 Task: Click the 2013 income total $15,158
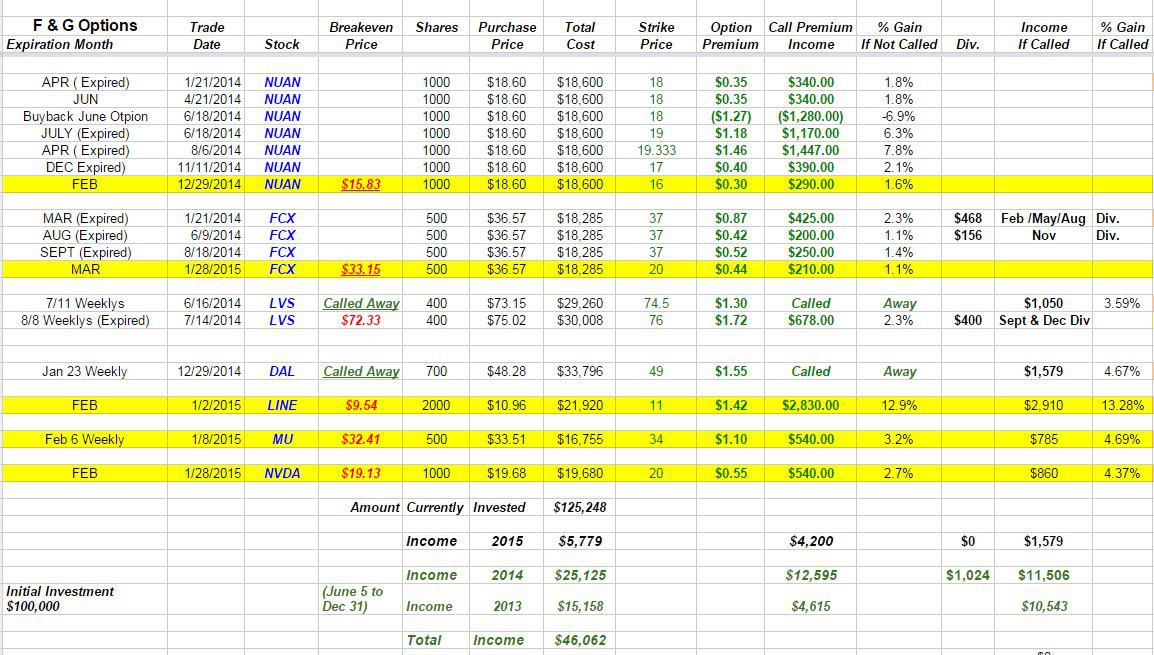(x=580, y=606)
